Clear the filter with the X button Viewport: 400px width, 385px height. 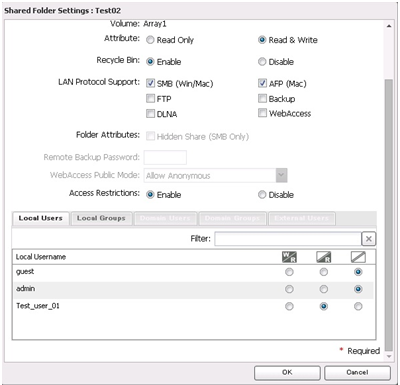tap(369, 239)
